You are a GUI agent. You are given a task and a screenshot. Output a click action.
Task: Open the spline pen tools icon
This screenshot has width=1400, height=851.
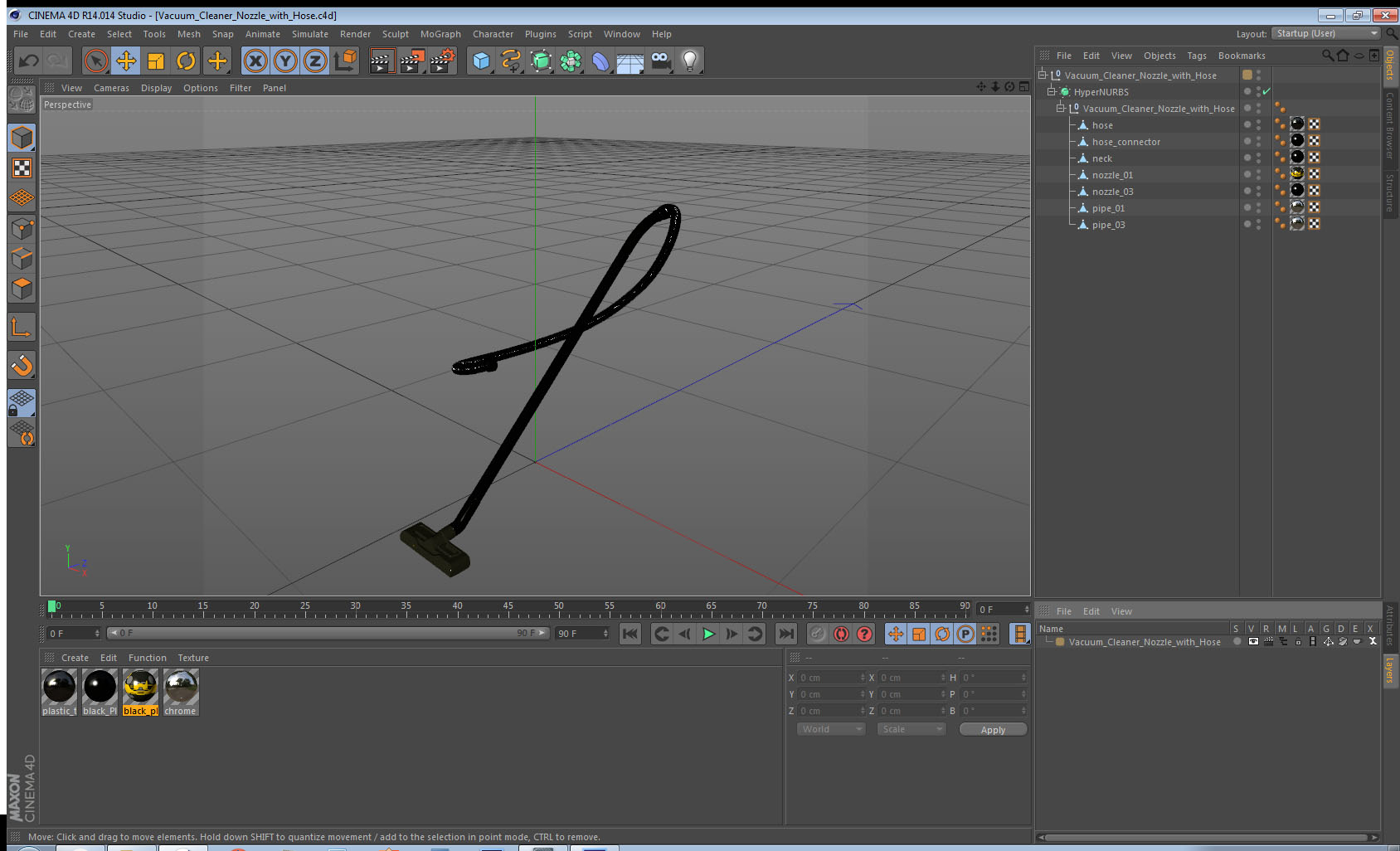[x=511, y=61]
